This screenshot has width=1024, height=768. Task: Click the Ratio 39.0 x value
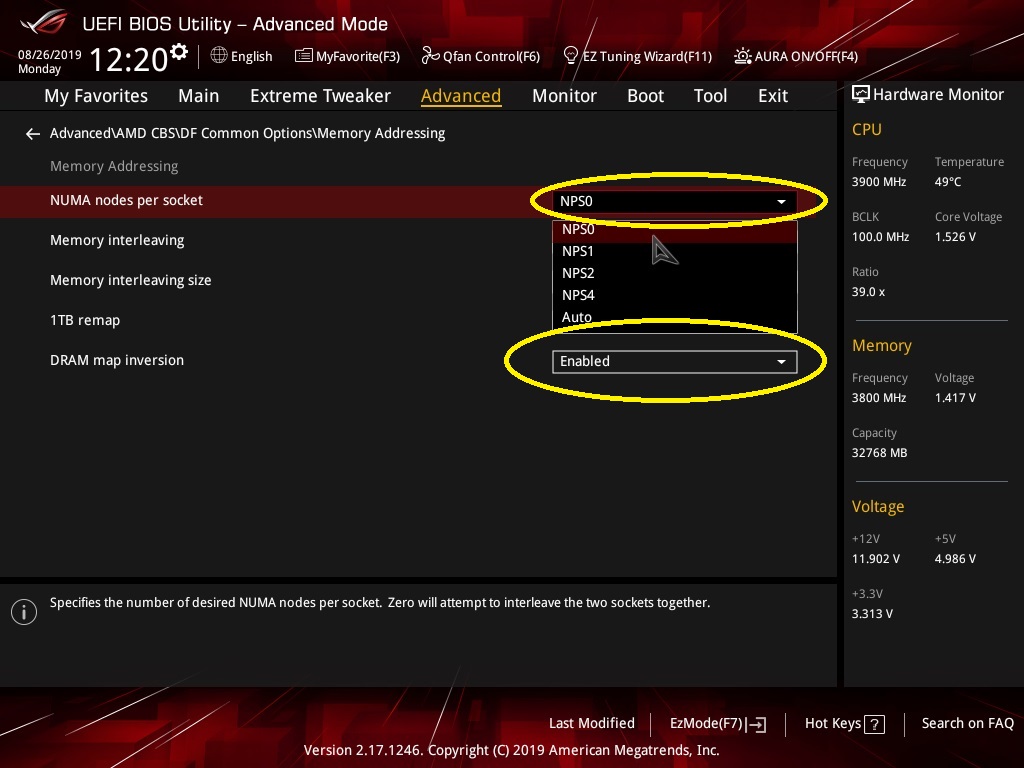pos(868,293)
